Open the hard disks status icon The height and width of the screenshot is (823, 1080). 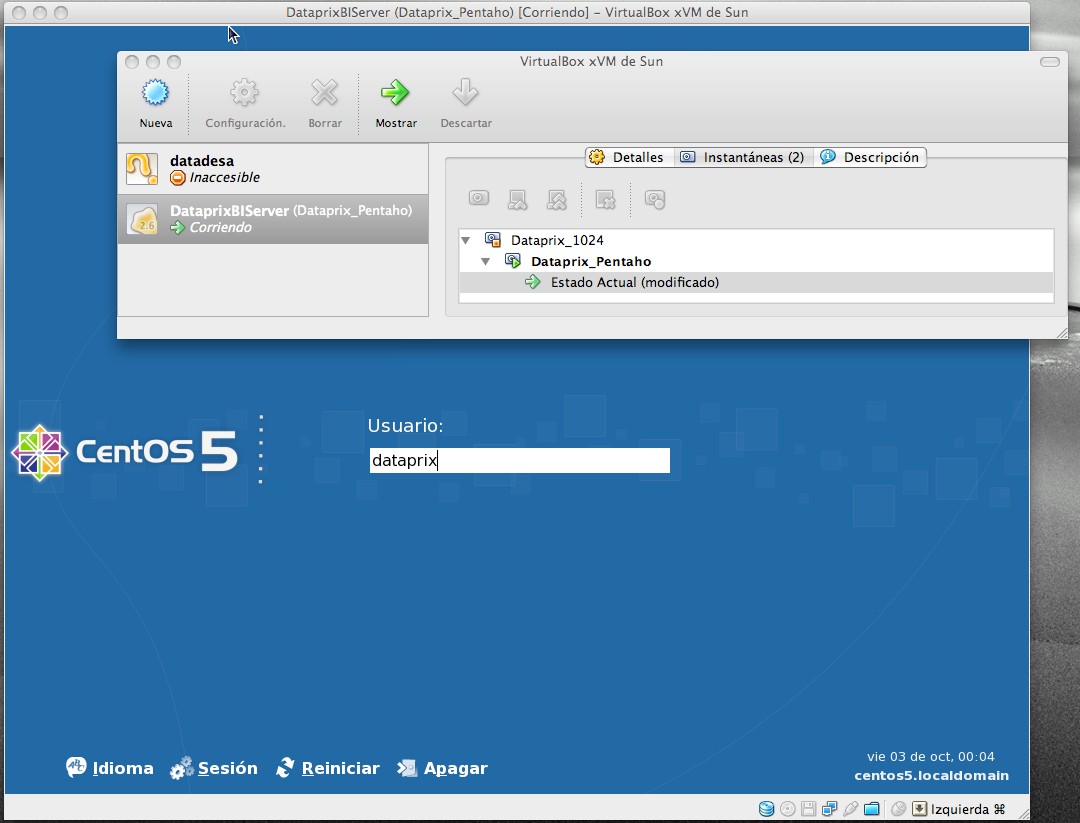pos(766,808)
